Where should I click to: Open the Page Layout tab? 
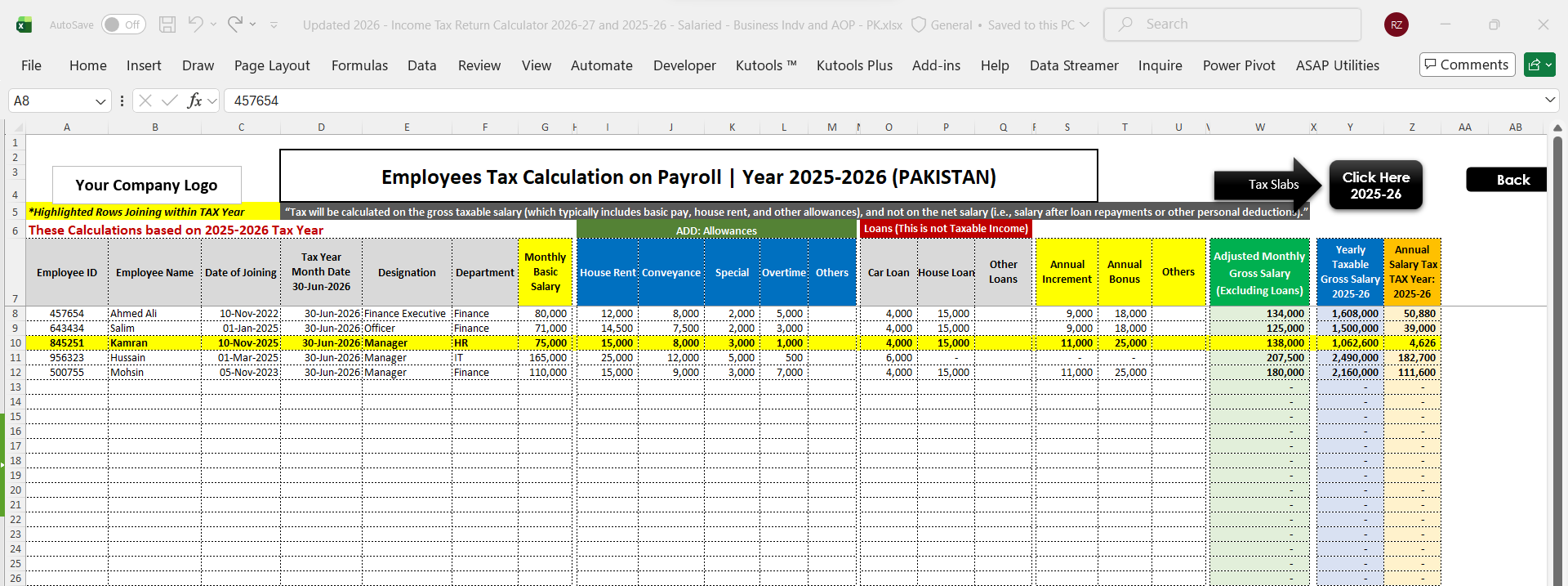(x=272, y=65)
